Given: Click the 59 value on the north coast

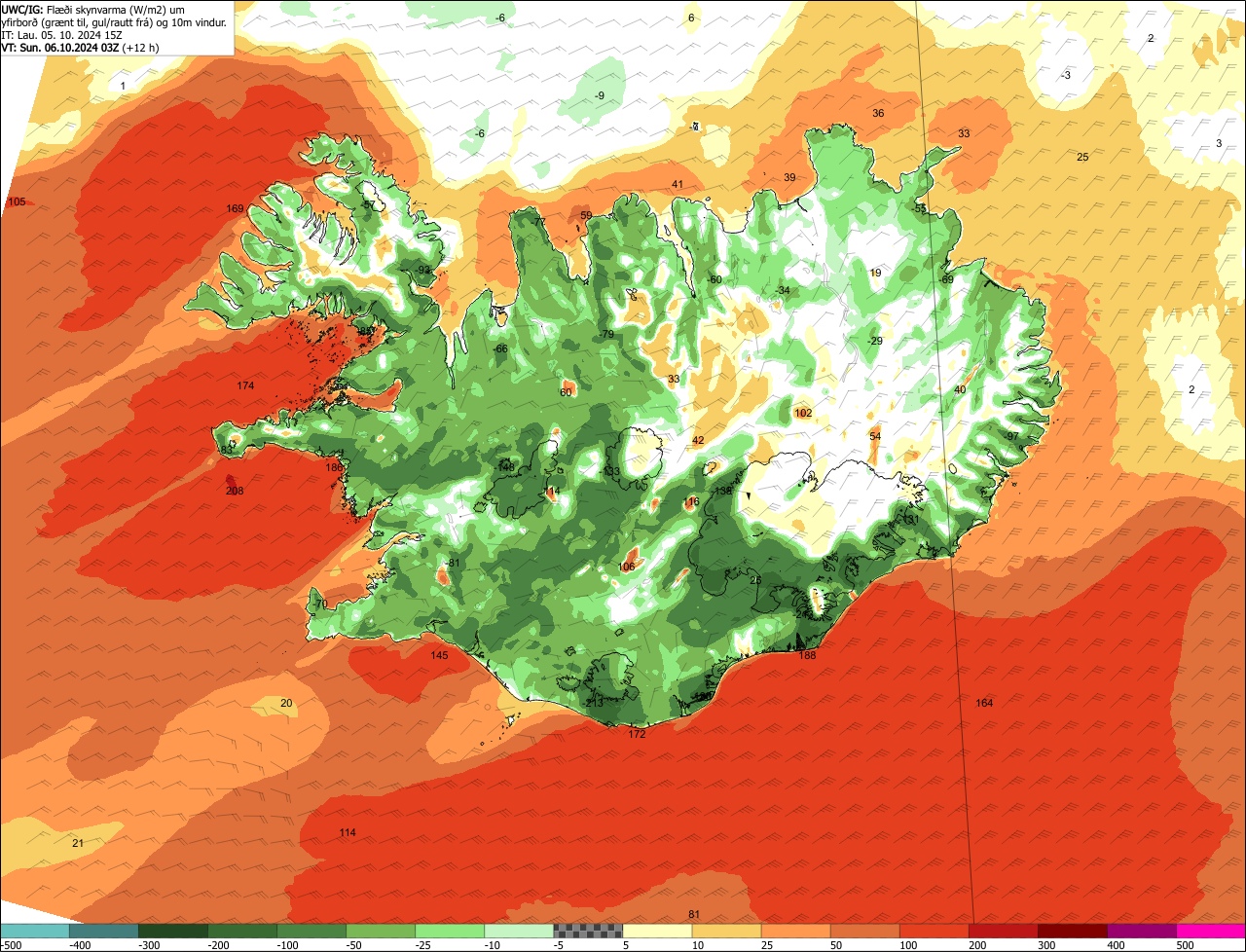Looking at the screenshot, I should pyautogui.click(x=586, y=216).
